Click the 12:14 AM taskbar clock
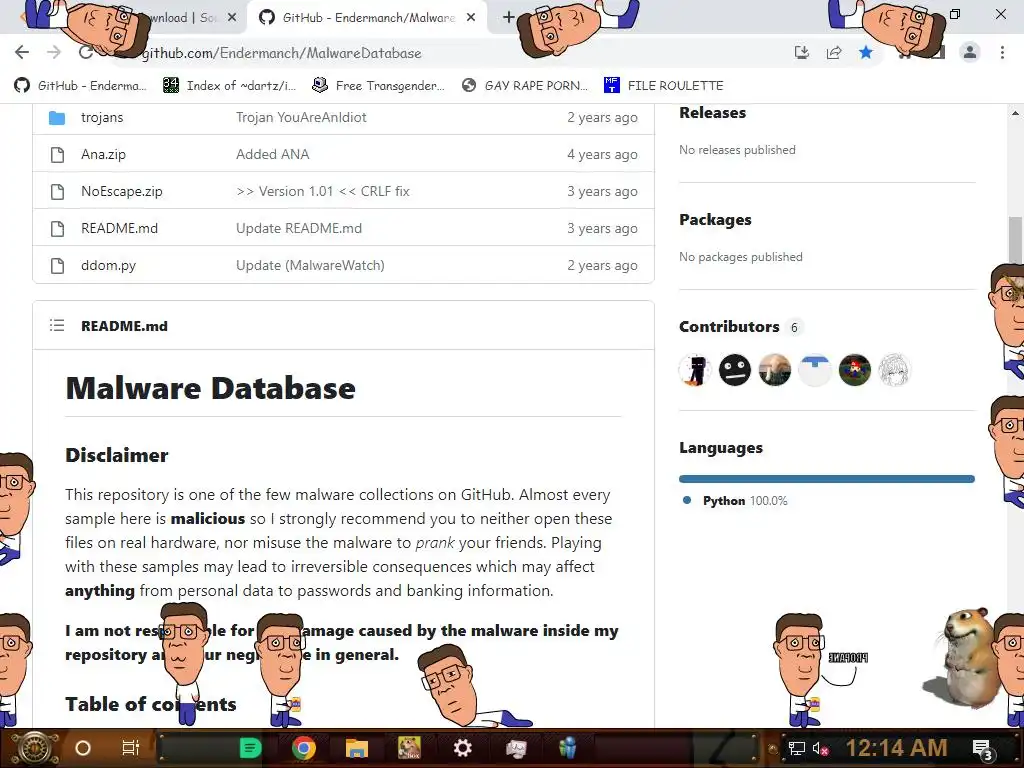 (x=897, y=748)
